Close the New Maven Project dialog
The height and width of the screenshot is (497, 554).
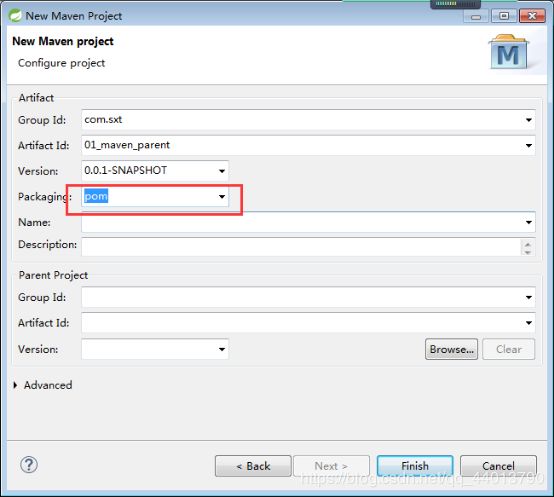click(x=532, y=16)
